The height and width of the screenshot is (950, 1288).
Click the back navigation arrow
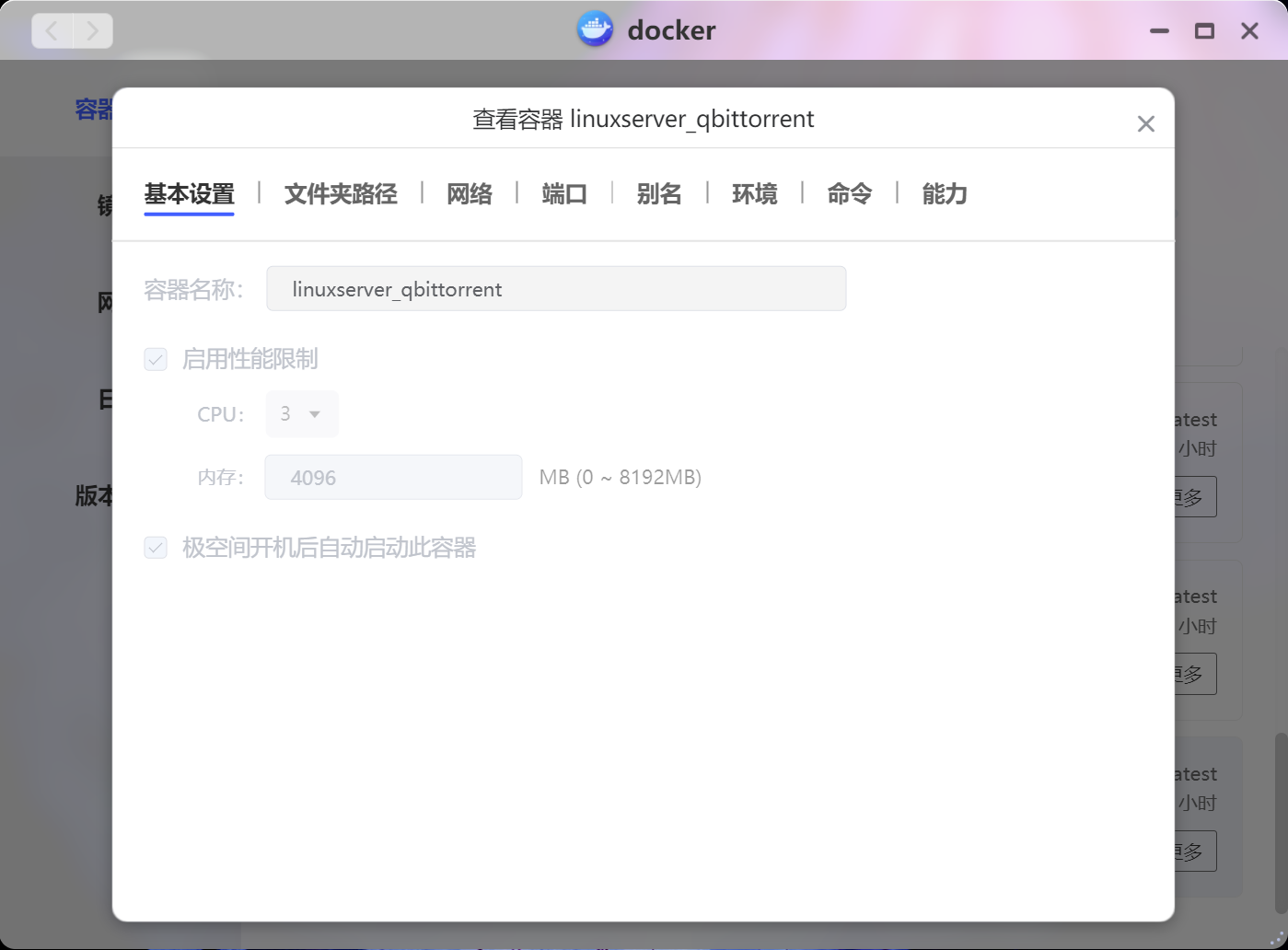pyautogui.click(x=52, y=31)
